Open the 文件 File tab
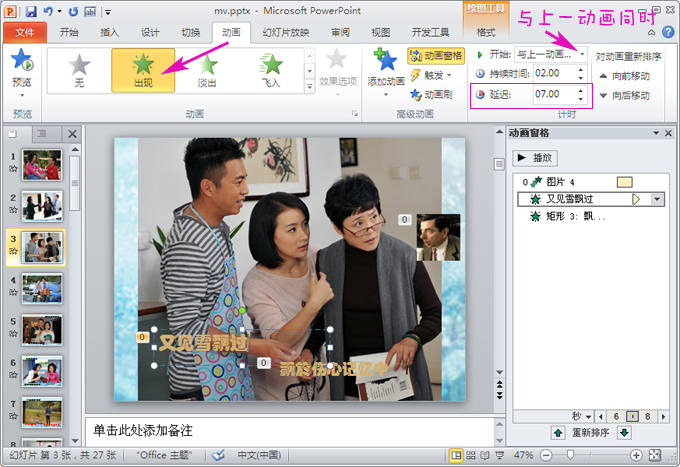The height and width of the screenshot is (467, 680). tap(24, 33)
